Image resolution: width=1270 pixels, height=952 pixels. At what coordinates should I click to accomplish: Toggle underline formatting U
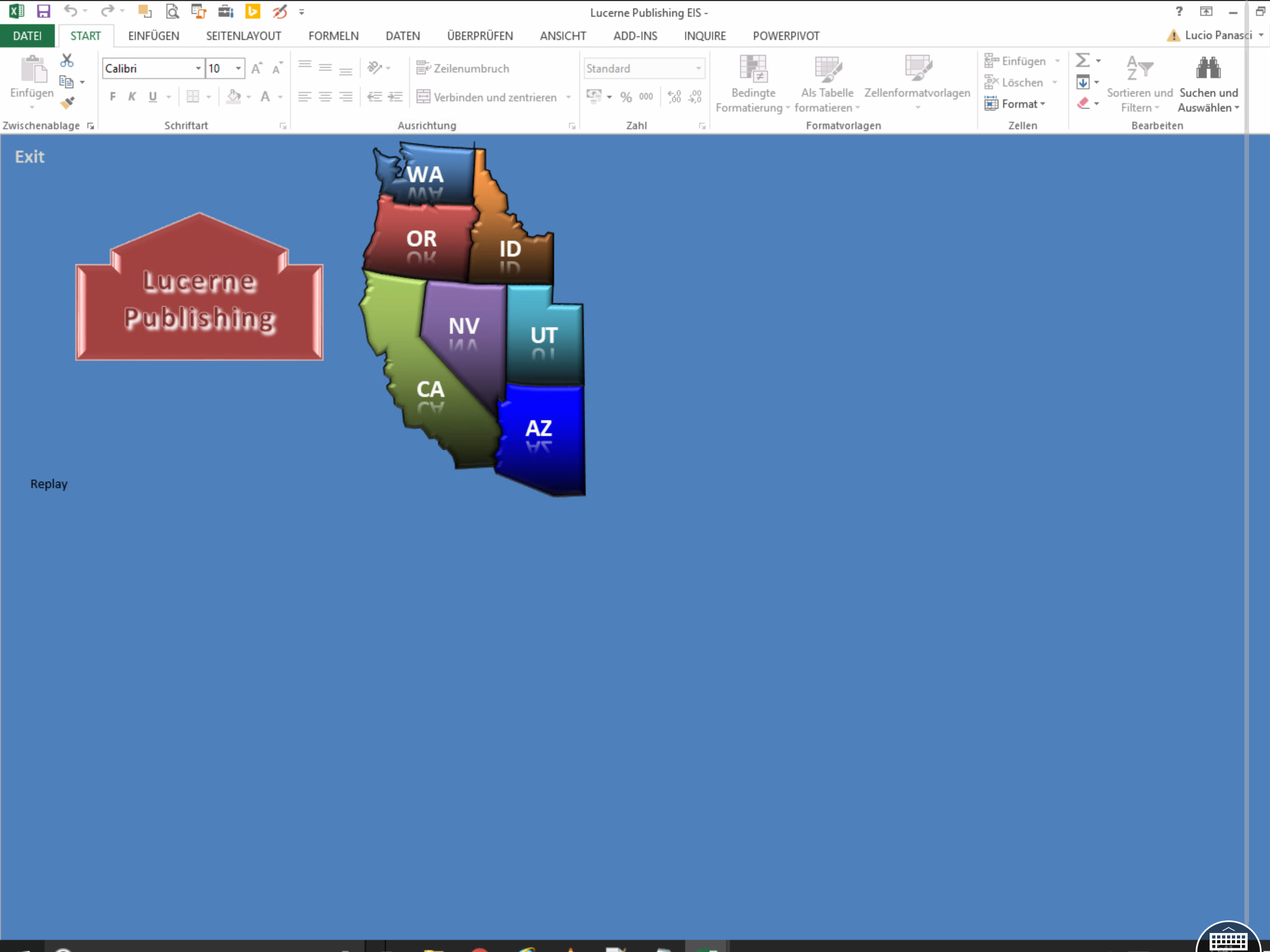point(153,97)
